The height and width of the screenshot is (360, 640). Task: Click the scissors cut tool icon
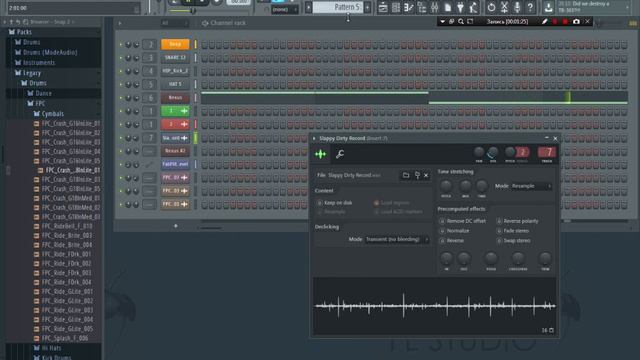tap(504, 7)
